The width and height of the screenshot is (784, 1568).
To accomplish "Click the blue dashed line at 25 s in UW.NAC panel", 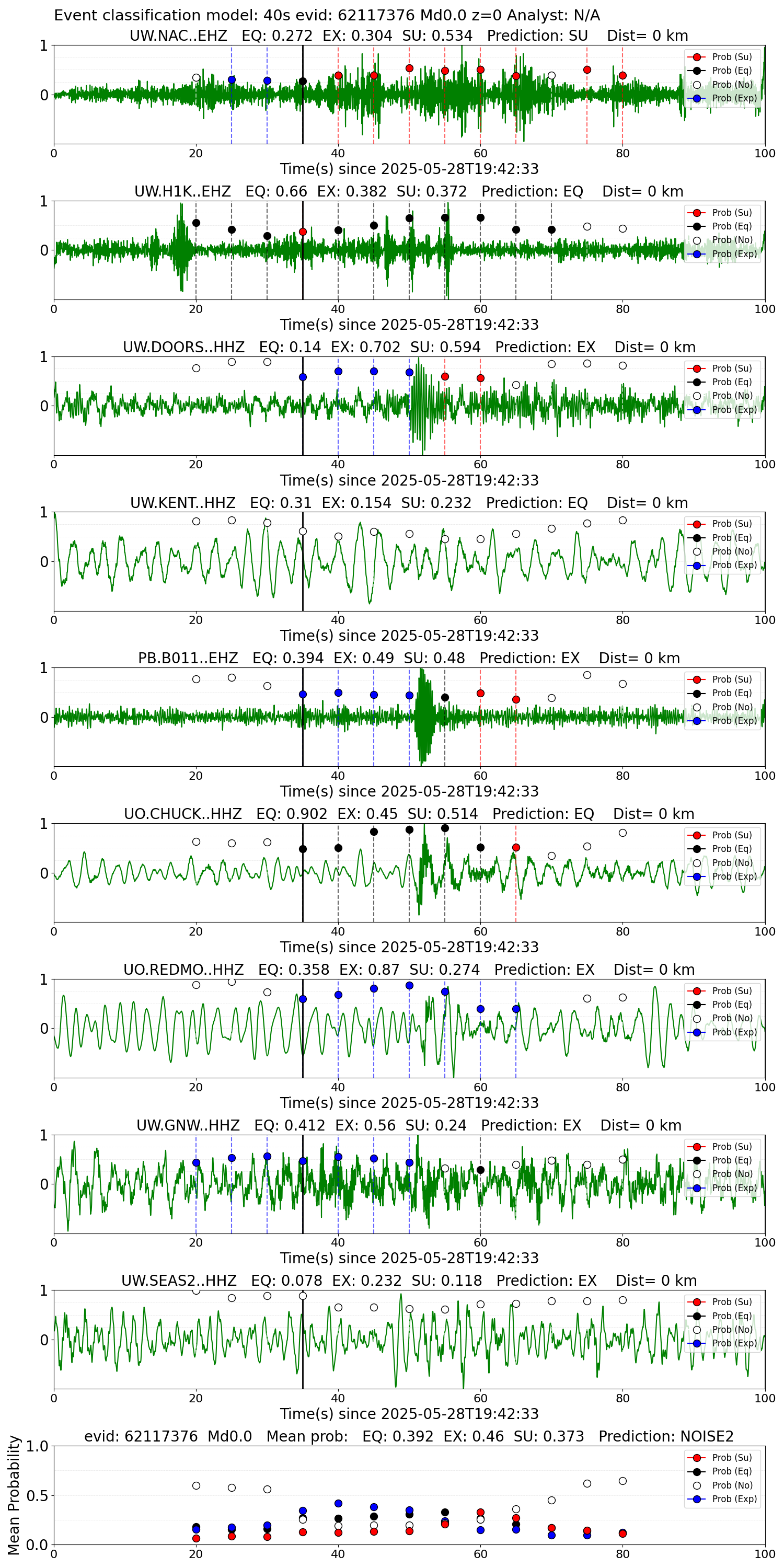I will pyautogui.click(x=232, y=95).
